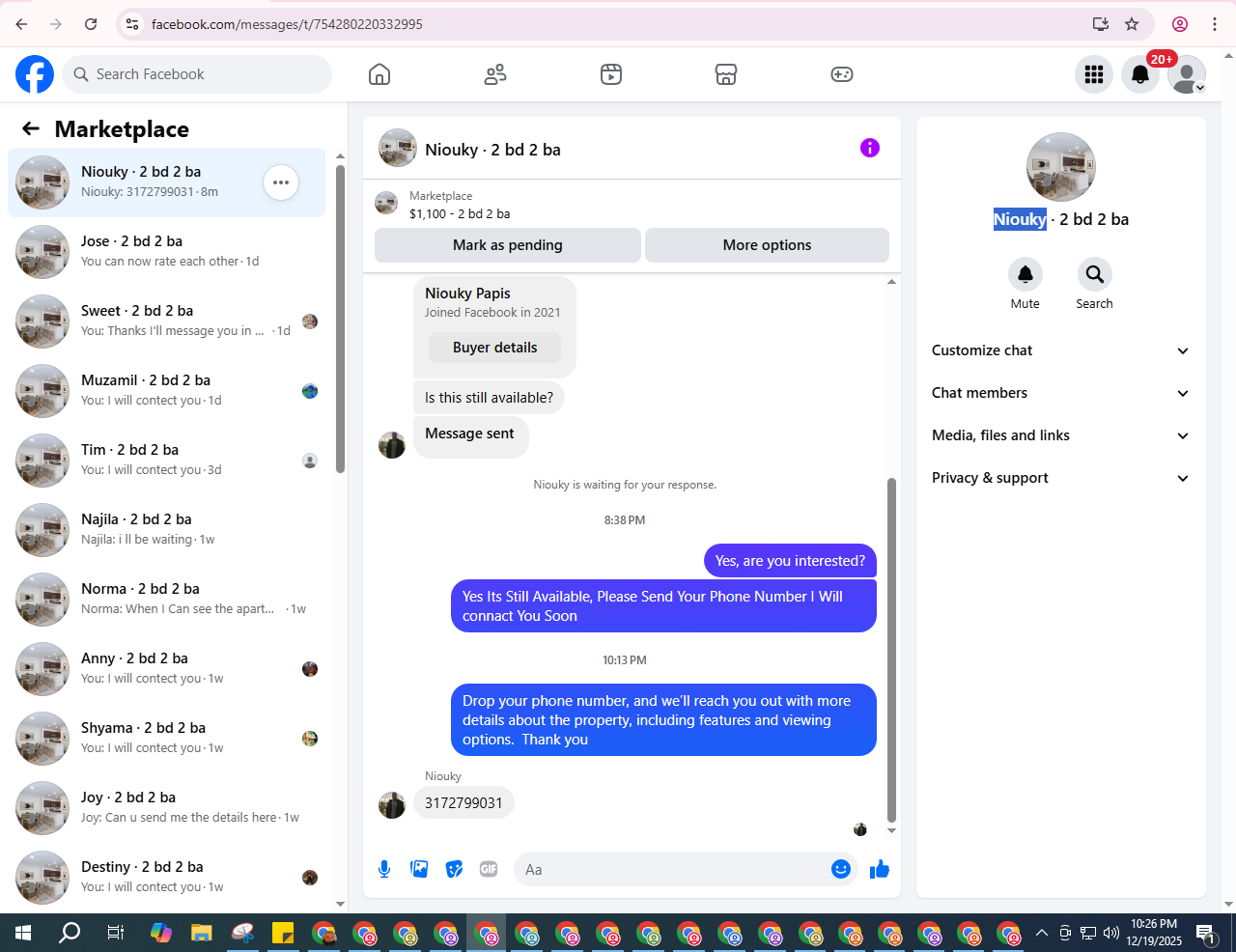Open Sticky Notes from the taskbar
1236x952 pixels.
pos(283,933)
